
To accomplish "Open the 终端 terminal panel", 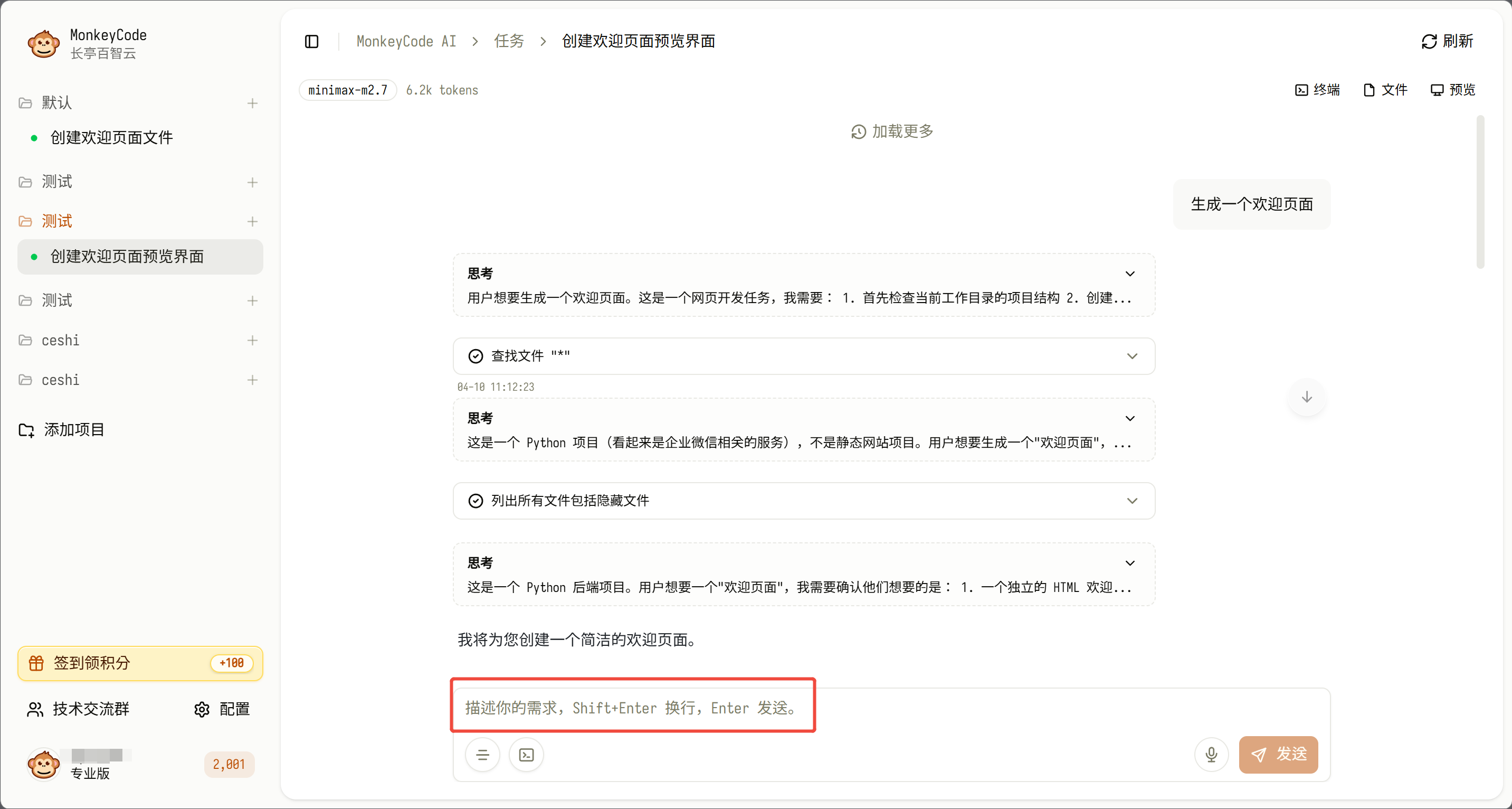I will tap(1317, 90).
